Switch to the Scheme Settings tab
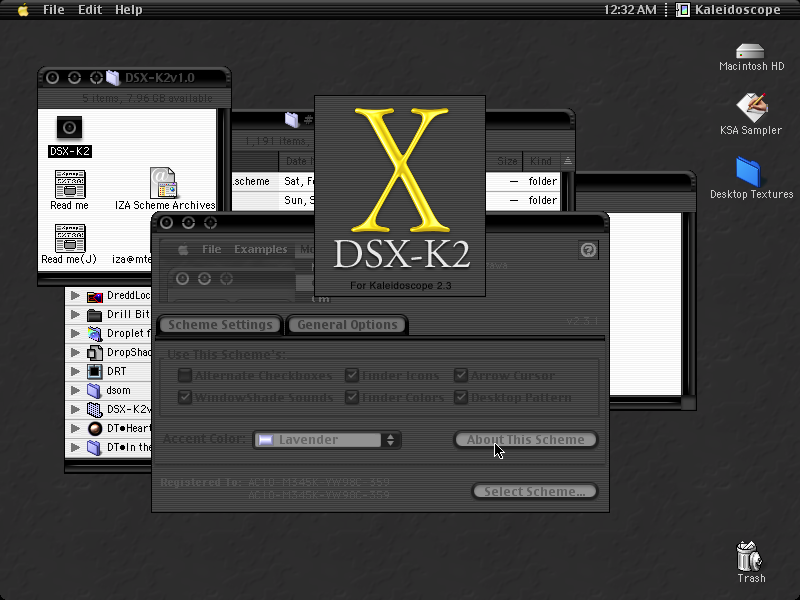The image size is (800, 600). click(220, 324)
